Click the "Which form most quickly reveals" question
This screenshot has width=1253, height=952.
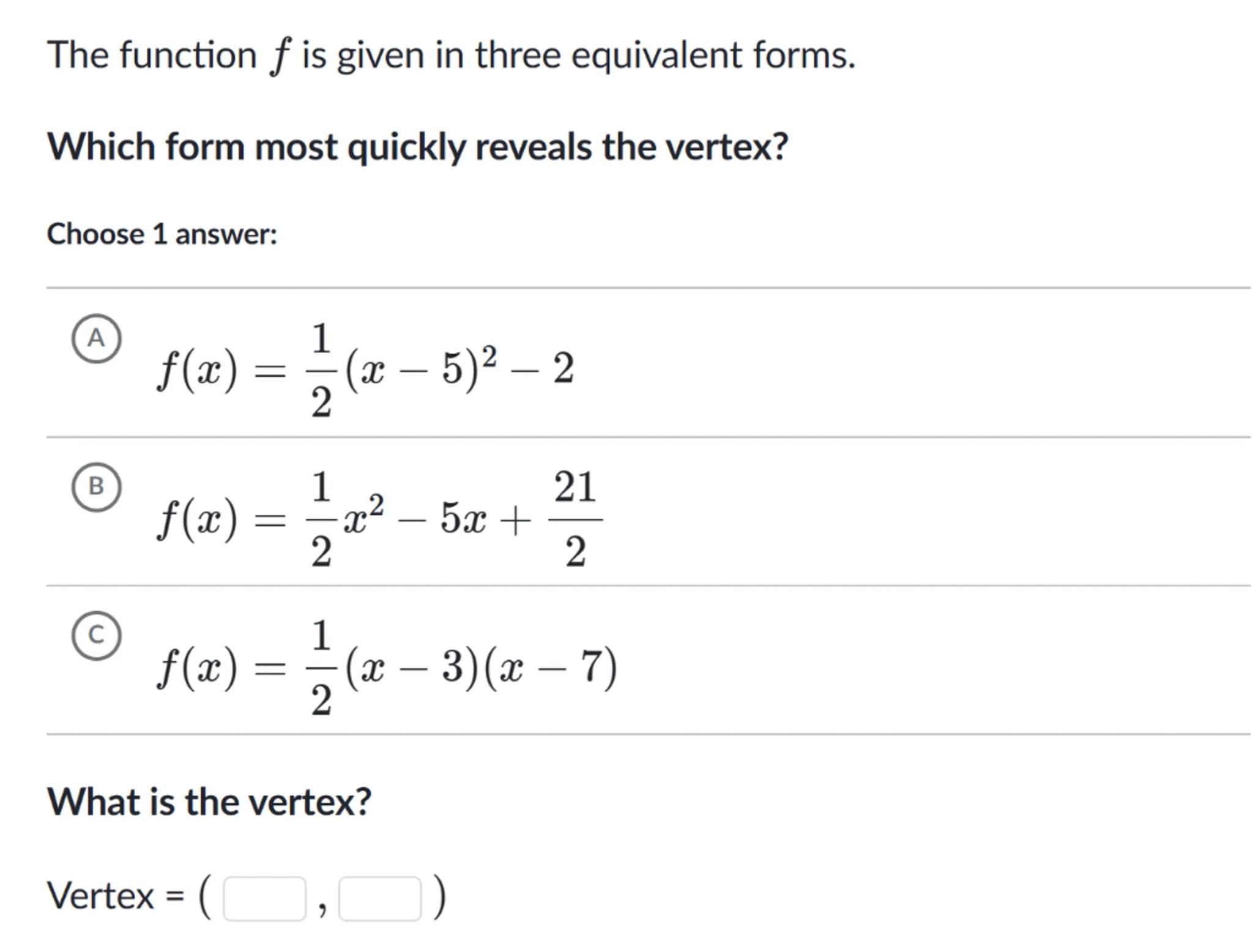pos(418,147)
